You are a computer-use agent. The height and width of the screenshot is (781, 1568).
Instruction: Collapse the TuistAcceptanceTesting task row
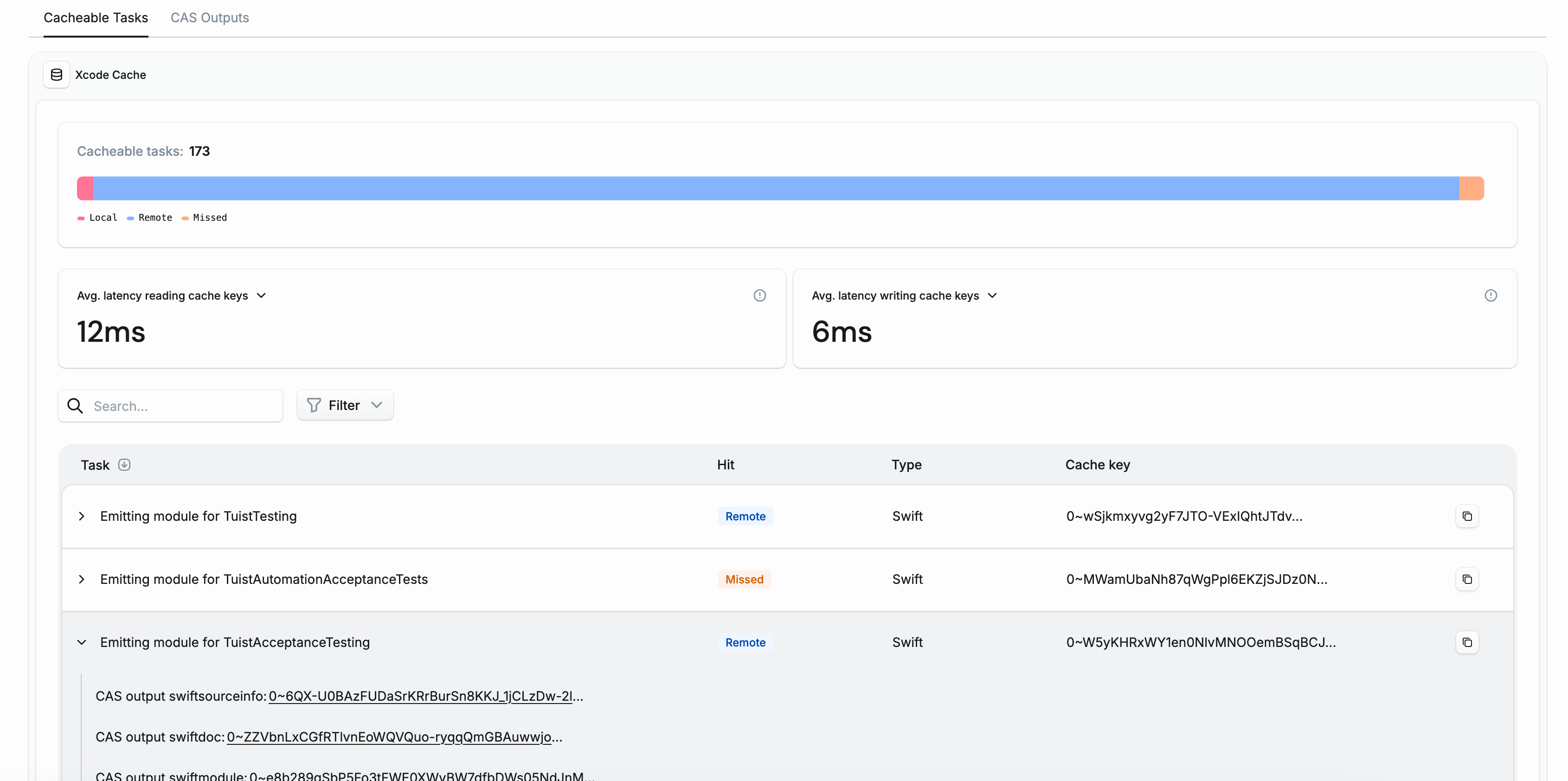(x=82, y=642)
